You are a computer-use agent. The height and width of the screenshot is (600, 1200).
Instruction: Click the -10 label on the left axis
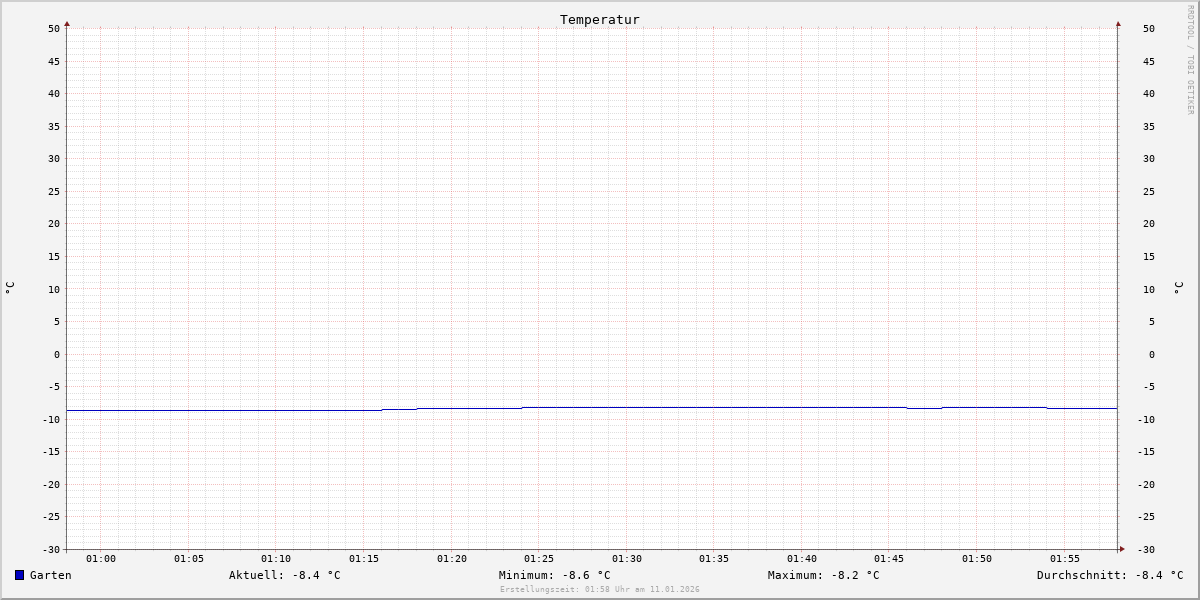pos(51,419)
